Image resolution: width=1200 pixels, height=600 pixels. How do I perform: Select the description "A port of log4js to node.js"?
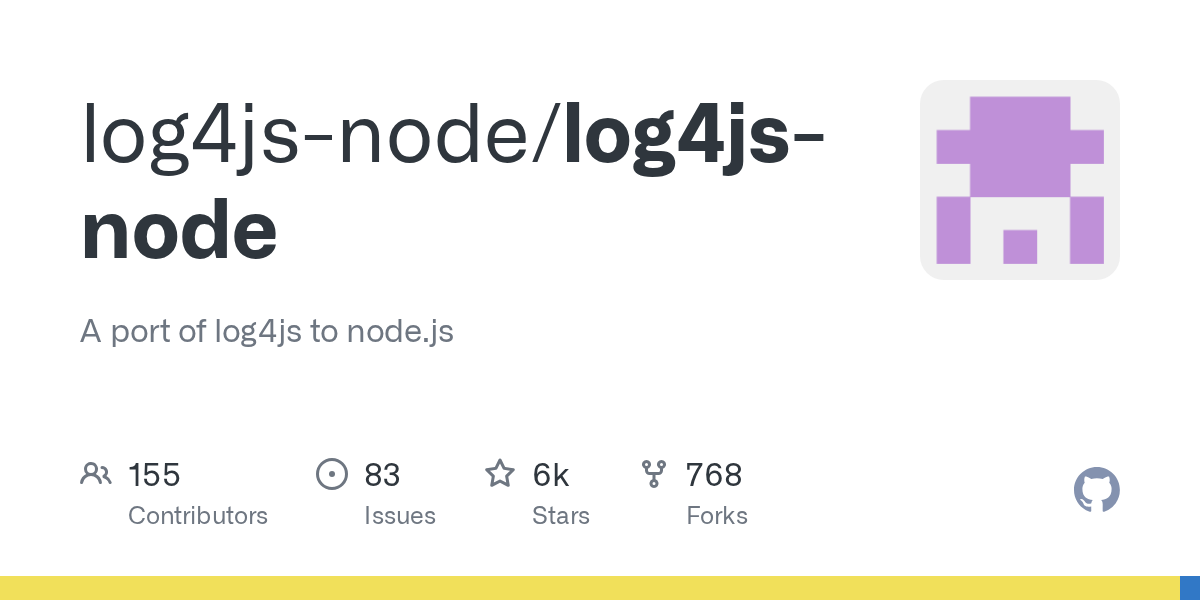pos(267,332)
